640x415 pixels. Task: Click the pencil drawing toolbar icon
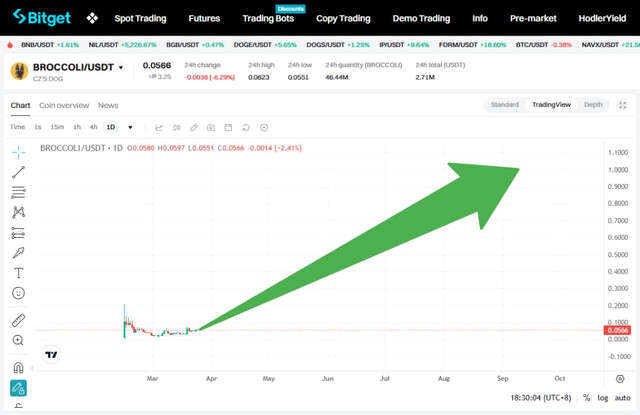pyautogui.click(x=194, y=128)
